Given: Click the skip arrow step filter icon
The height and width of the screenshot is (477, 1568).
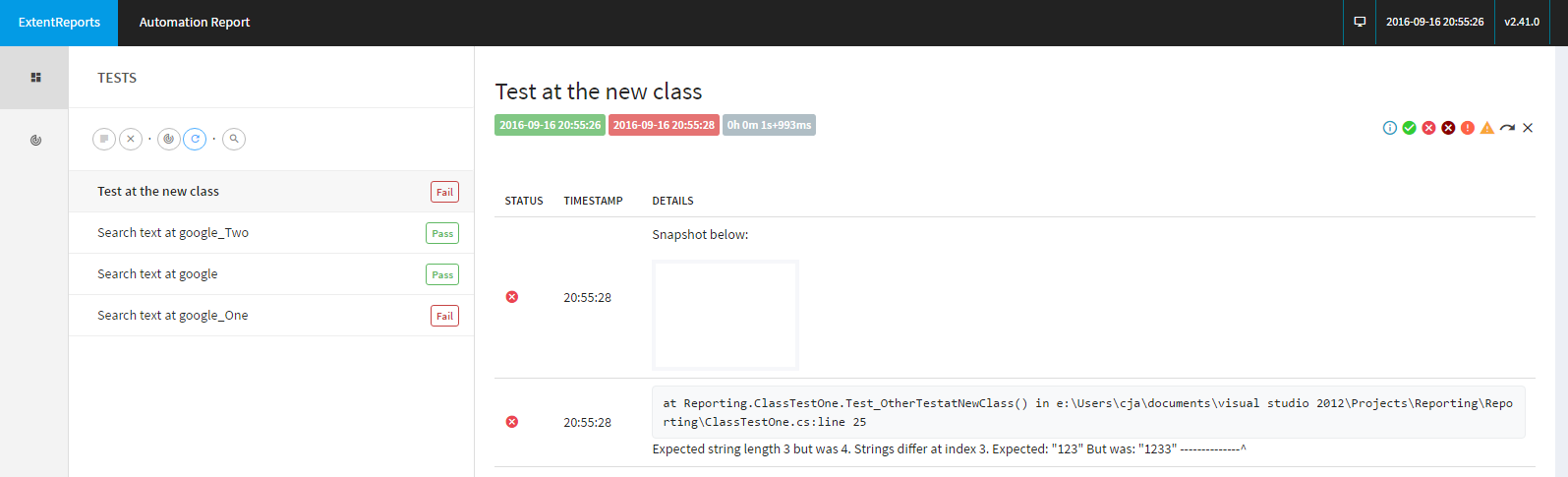Looking at the screenshot, I should tap(1507, 128).
